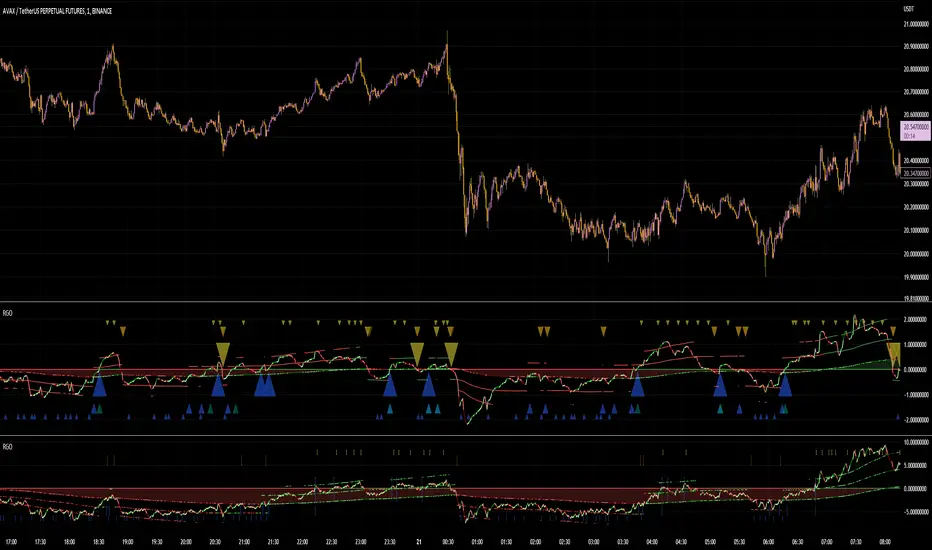Viewport: 932px width, 550px height.
Task: Click the 21:00 time axis label
Action: pos(244,542)
